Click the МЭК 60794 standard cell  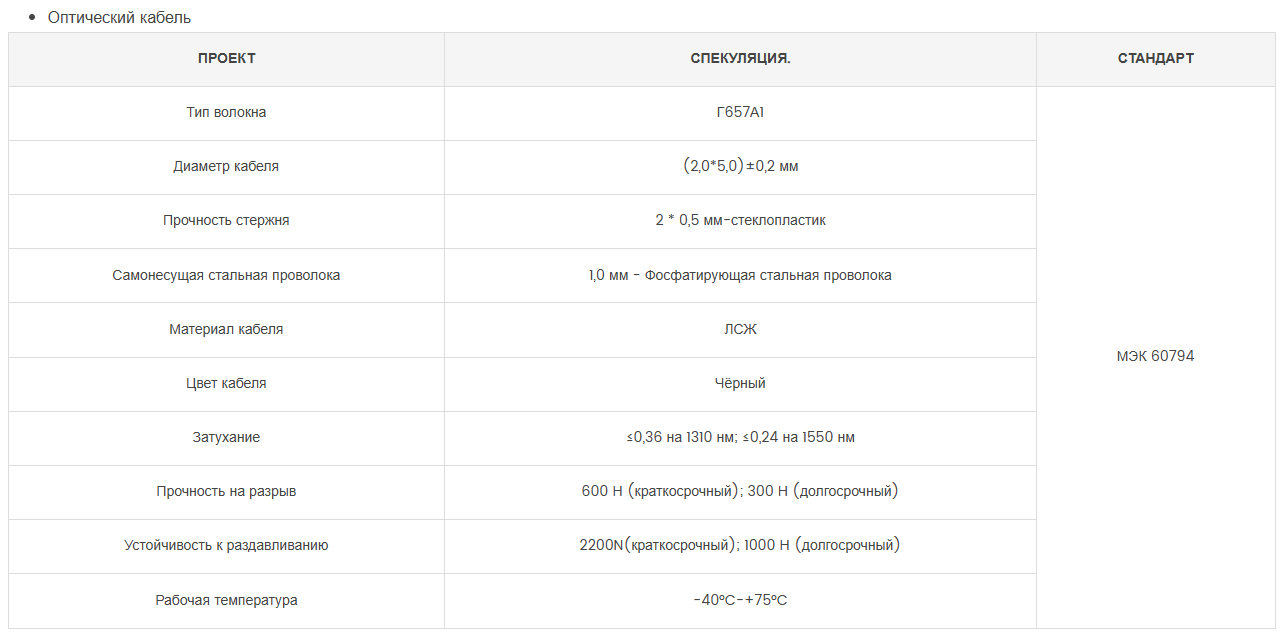tap(1155, 357)
